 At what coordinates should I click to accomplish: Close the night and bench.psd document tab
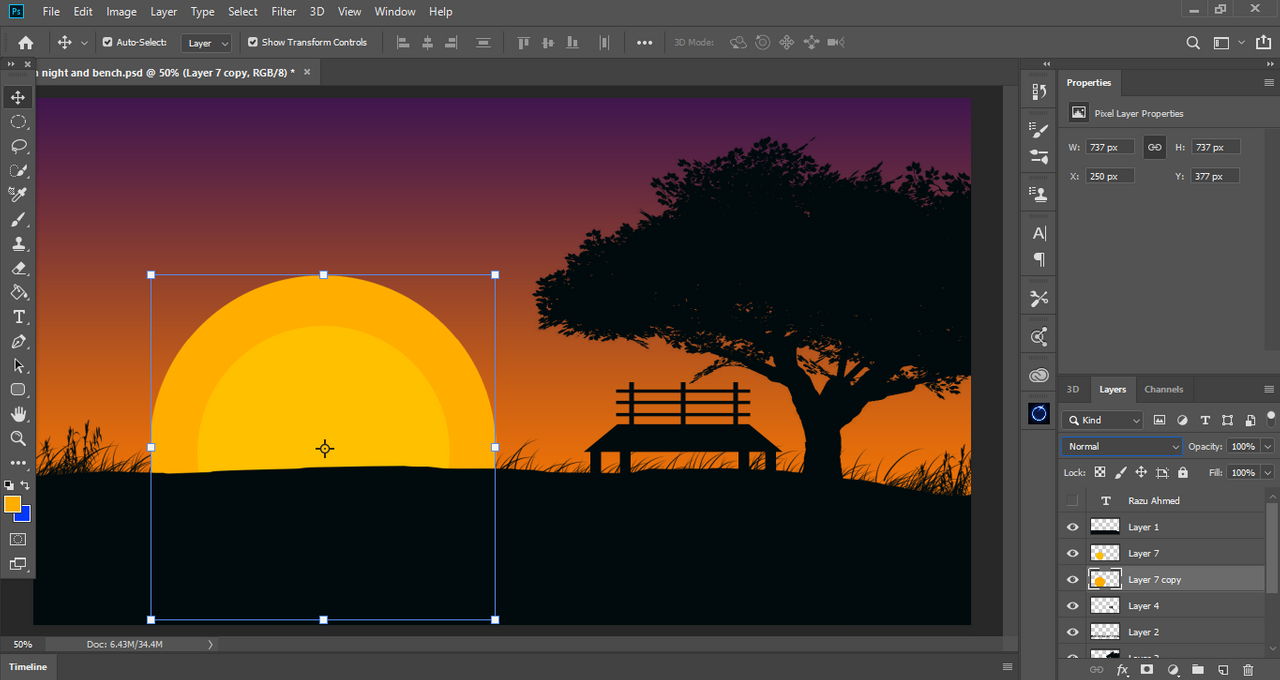tap(307, 72)
